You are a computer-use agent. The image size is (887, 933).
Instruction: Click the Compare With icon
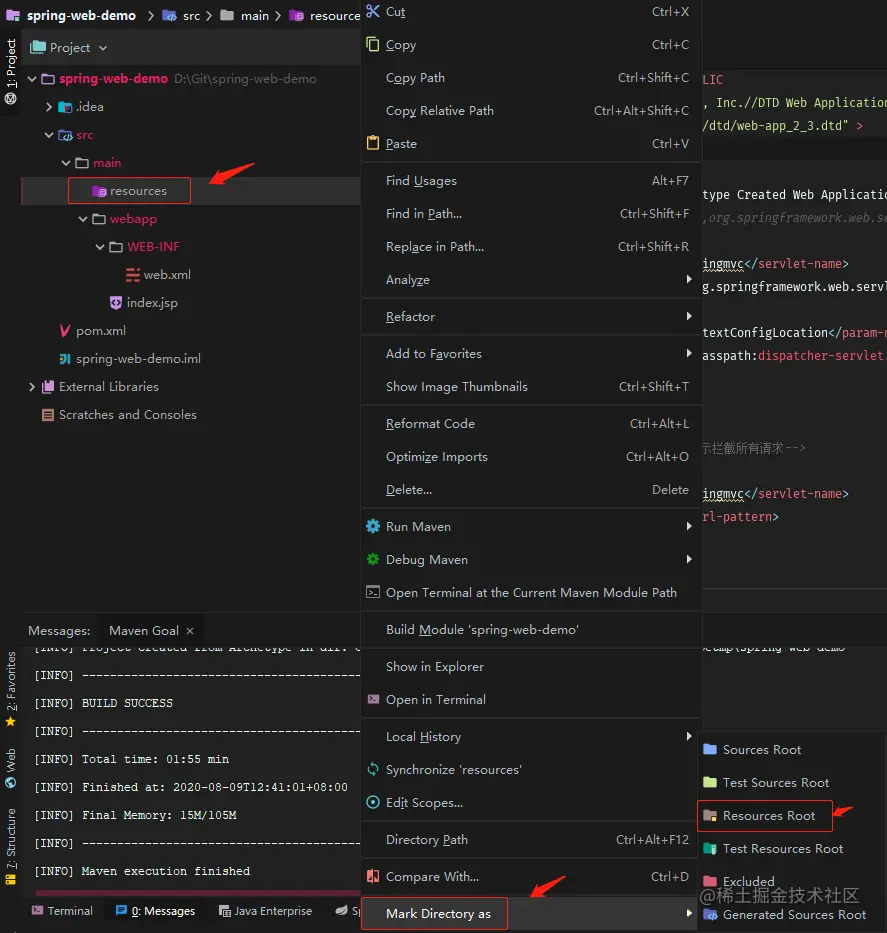point(373,876)
